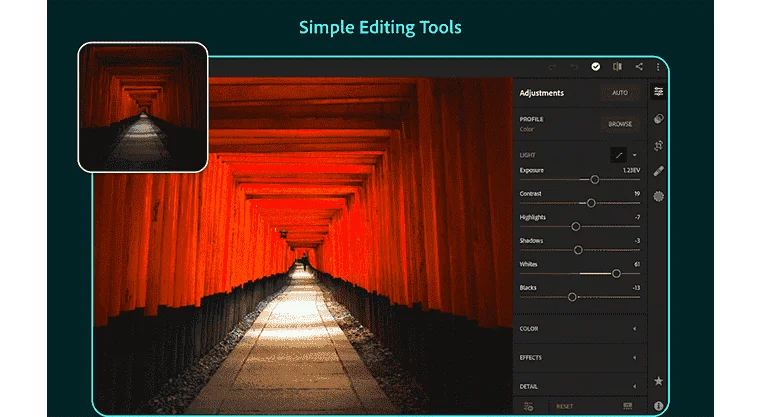Click the settings icon left of Reset

529,406
